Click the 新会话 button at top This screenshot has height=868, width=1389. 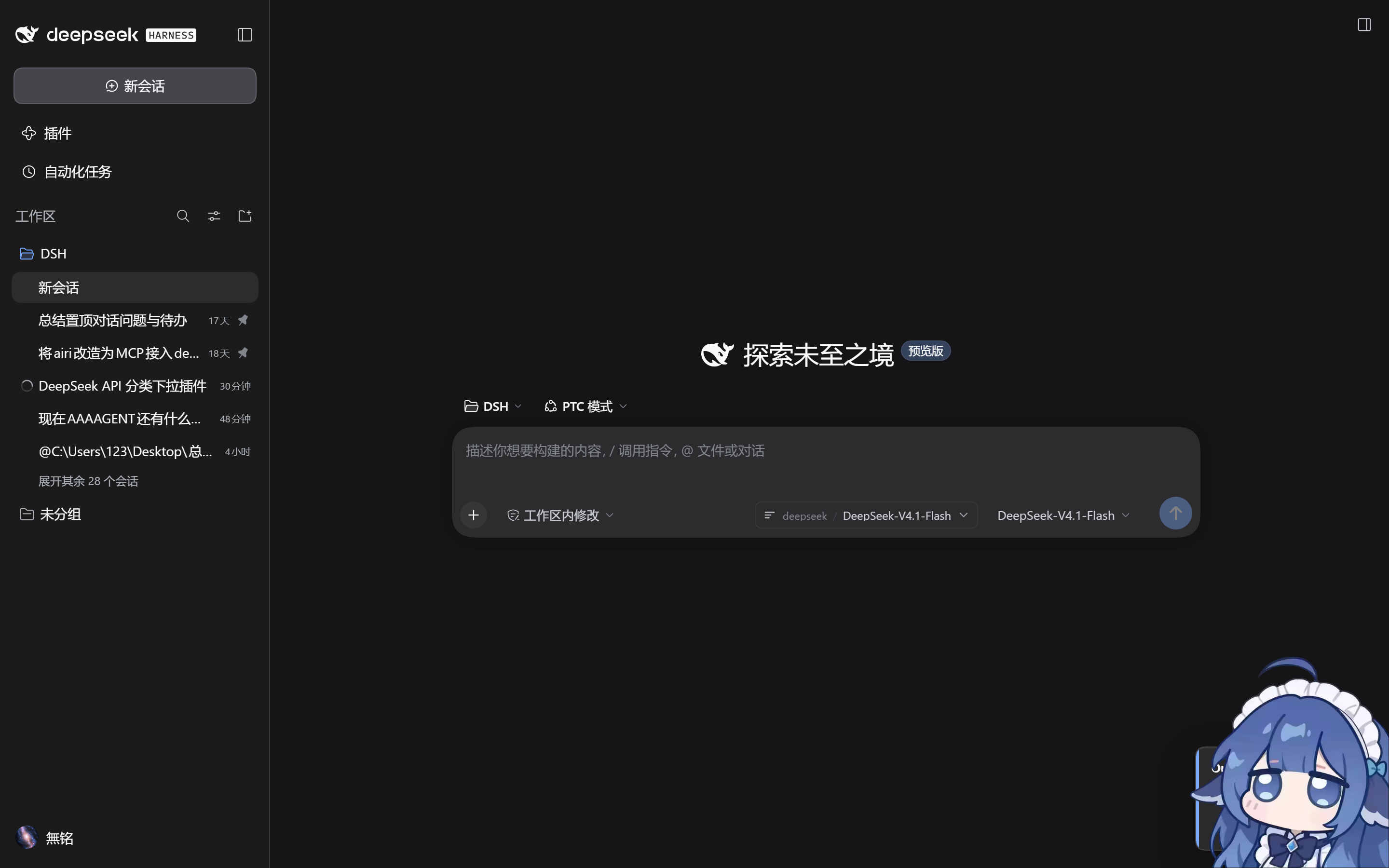pos(135,86)
